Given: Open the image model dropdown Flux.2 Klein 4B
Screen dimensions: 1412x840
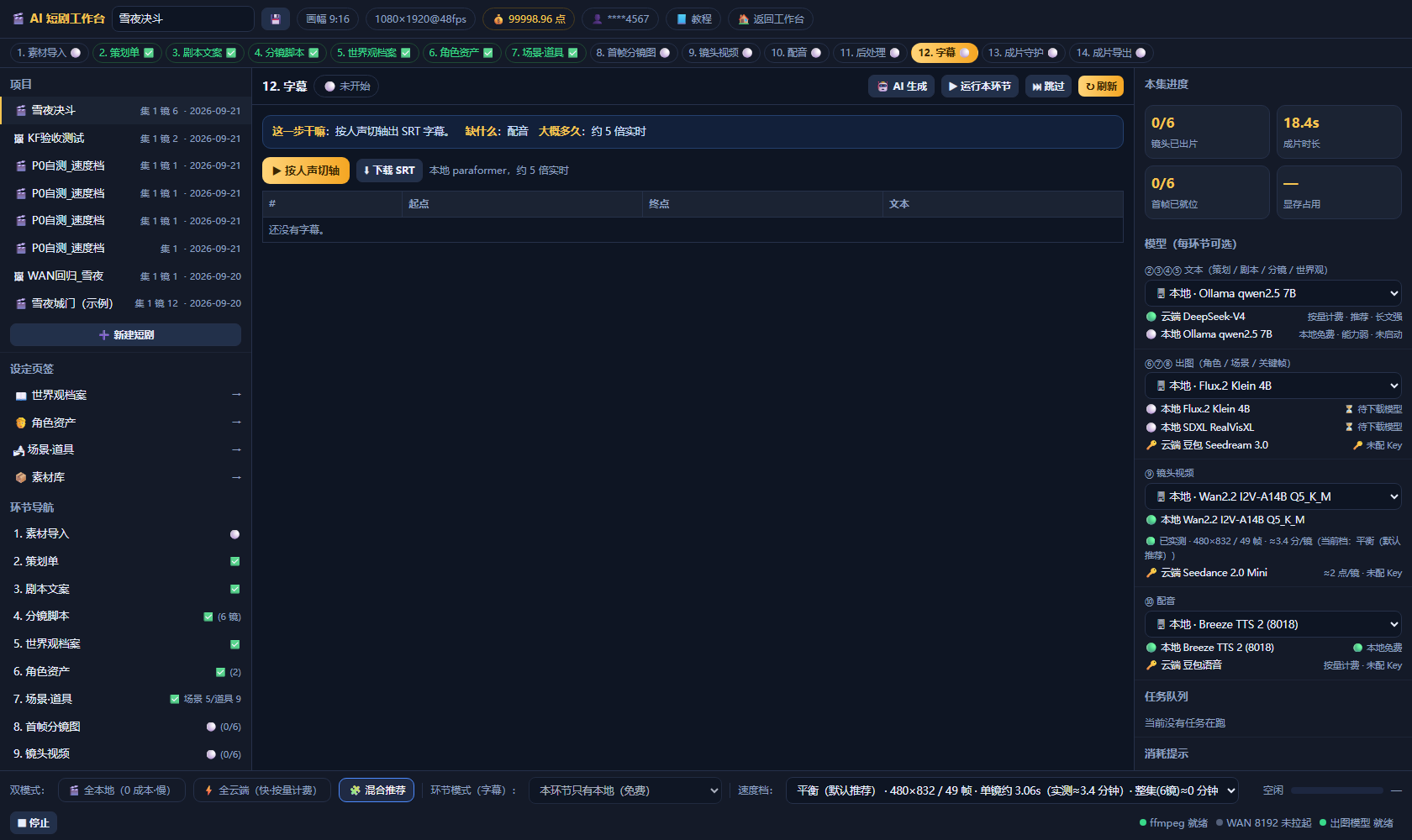Looking at the screenshot, I should tap(1272, 386).
